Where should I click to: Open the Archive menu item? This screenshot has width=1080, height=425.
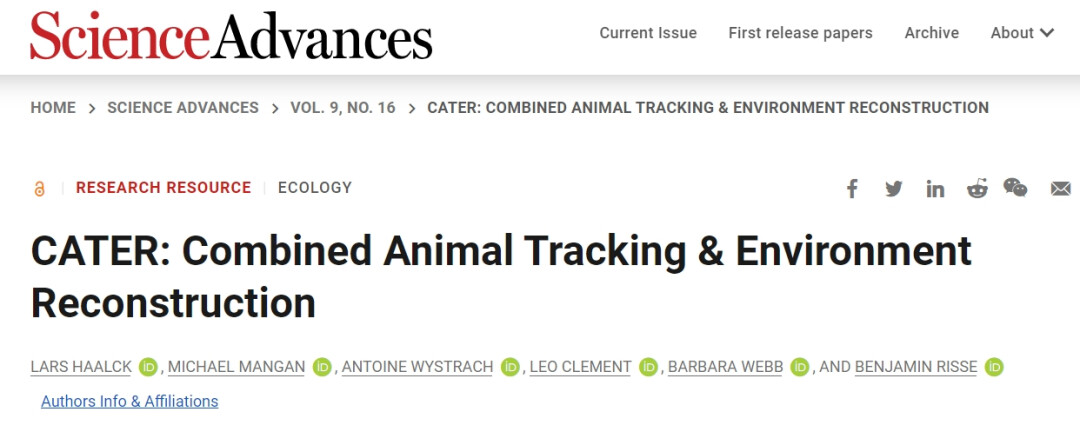click(931, 33)
